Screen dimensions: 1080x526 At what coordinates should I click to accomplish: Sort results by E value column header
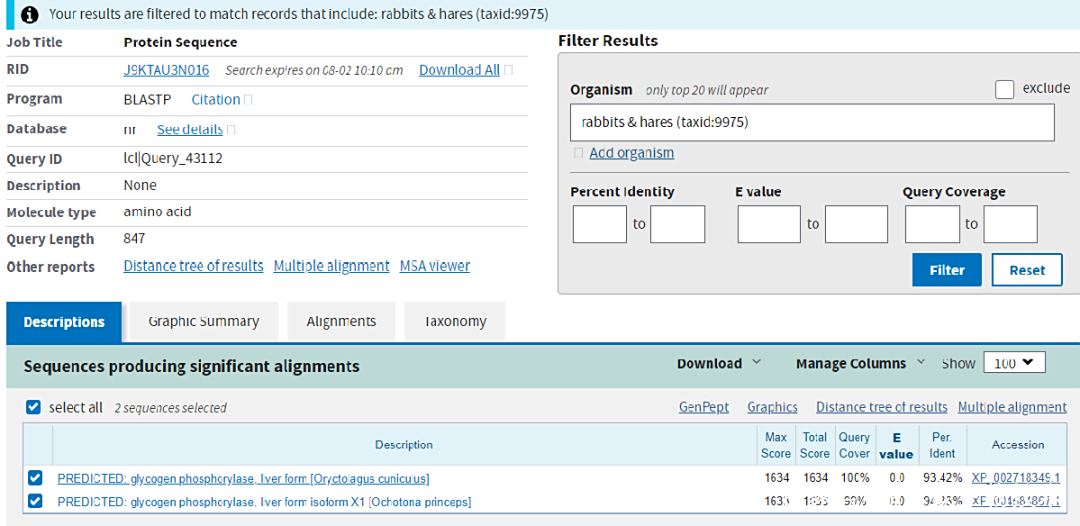[x=896, y=446]
